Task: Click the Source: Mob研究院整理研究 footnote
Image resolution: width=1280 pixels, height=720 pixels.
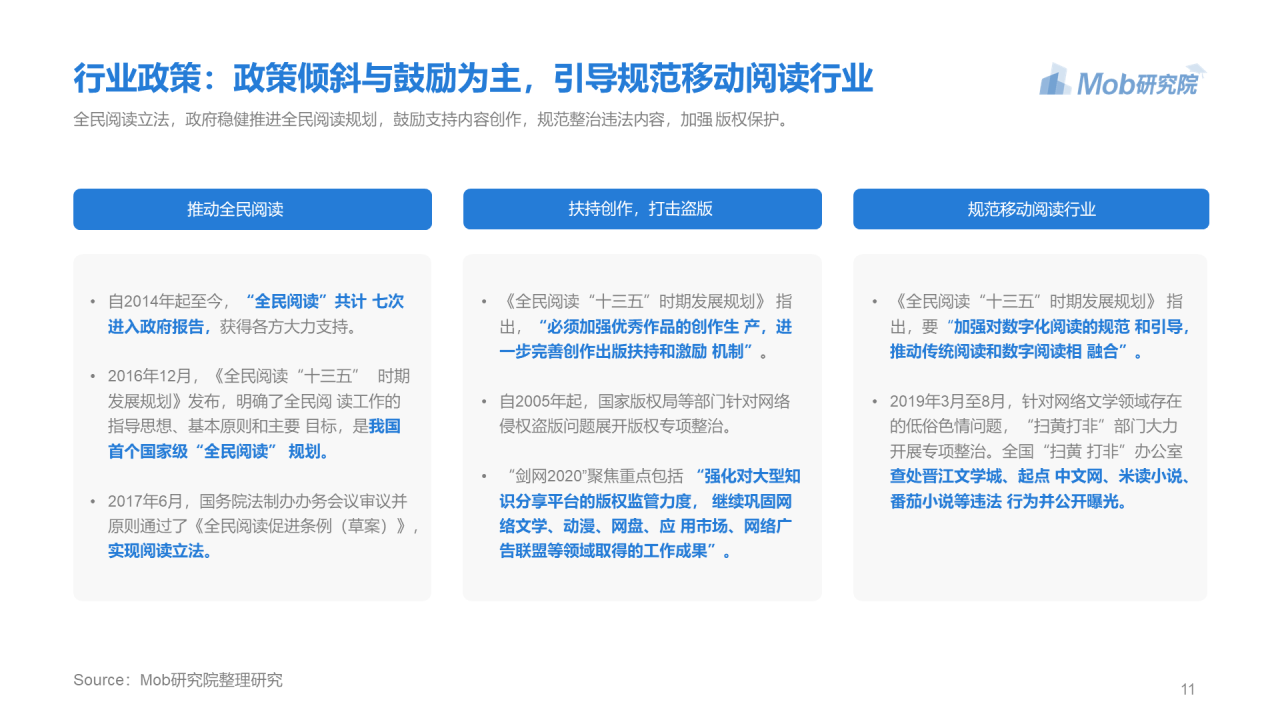Action: [178, 680]
